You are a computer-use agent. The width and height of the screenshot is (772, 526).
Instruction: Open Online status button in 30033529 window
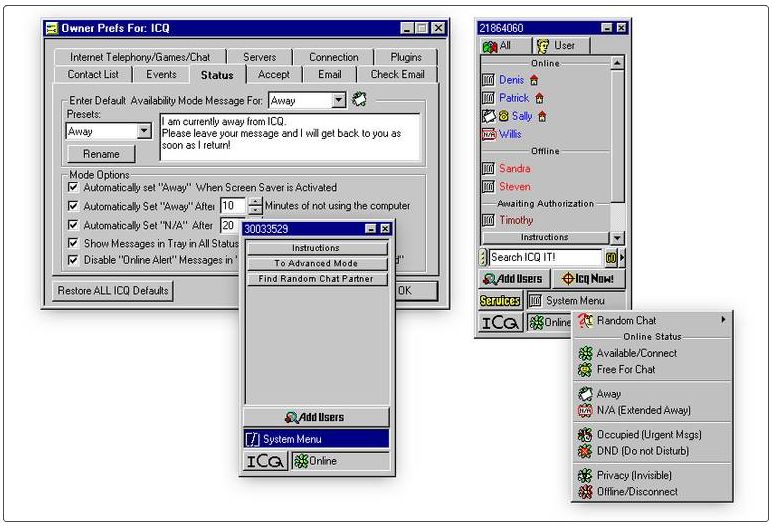tap(340, 461)
